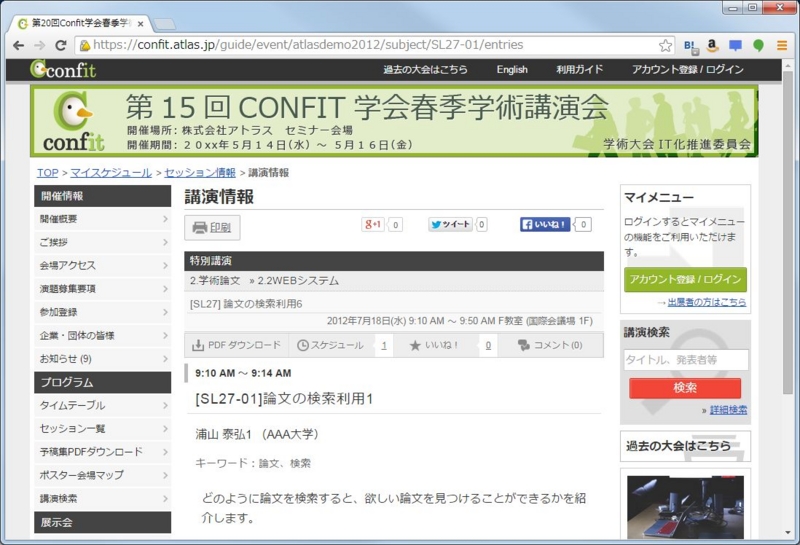
Task: Click the Google +1 share button
Action: click(373, 224)
